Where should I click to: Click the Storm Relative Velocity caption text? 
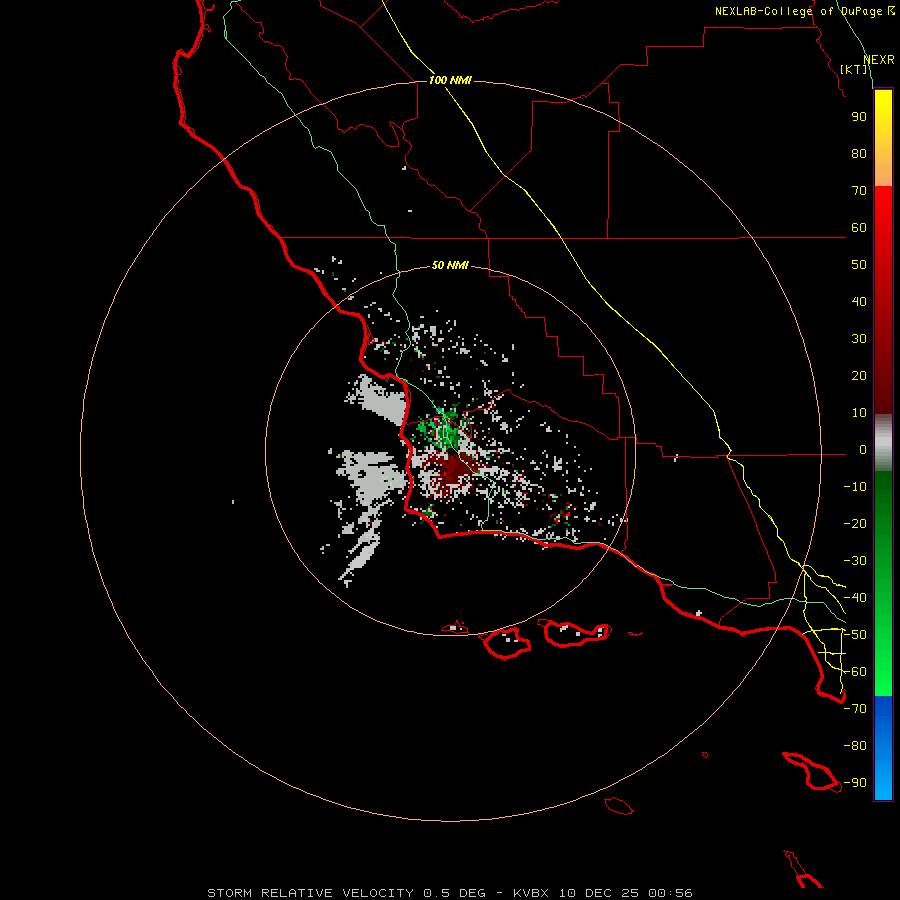[x=450, y=893]
